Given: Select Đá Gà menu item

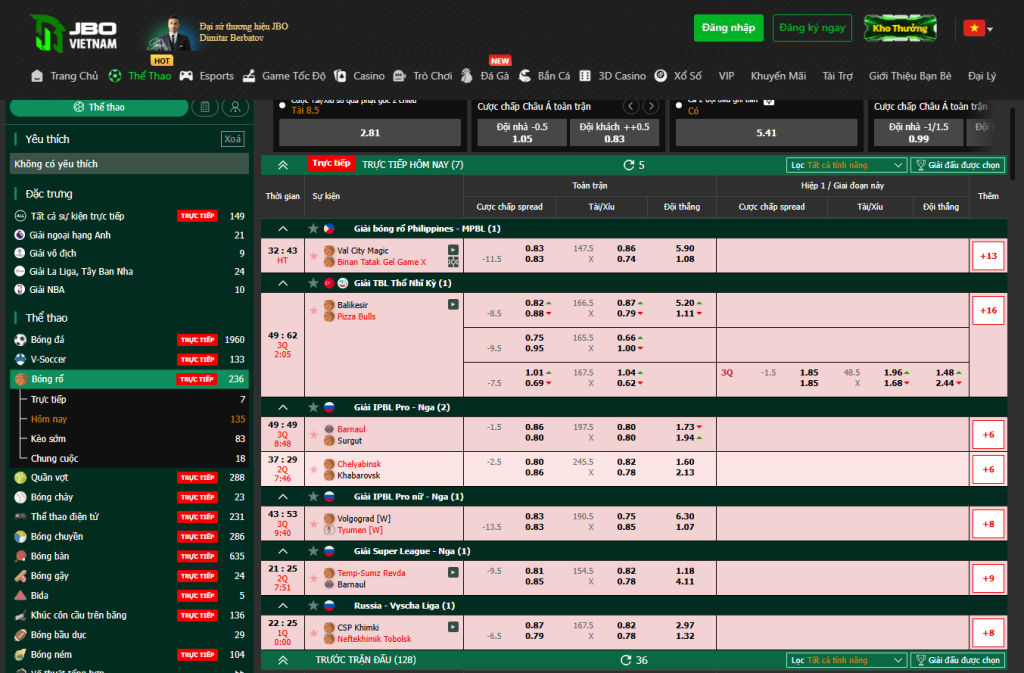Looking at the screenshot, I should coord(485,76).
